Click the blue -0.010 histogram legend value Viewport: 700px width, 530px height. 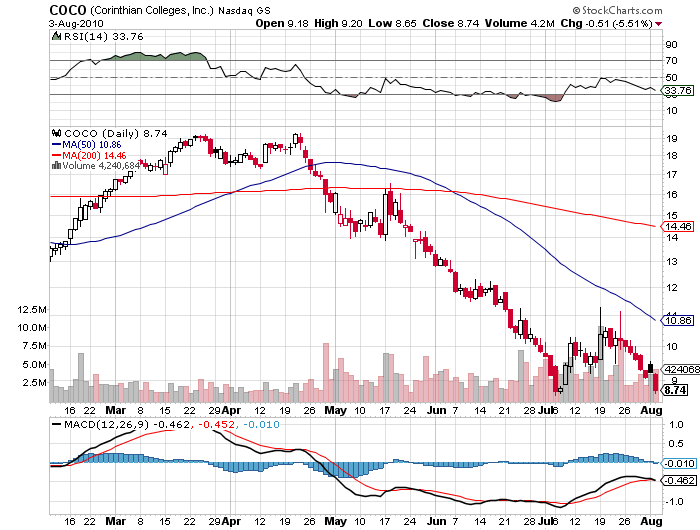[x=261, y=424]
